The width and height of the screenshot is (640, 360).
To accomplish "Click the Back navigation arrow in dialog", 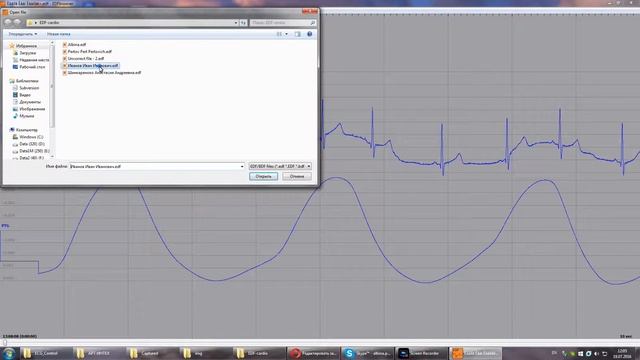I will point(8,22).
